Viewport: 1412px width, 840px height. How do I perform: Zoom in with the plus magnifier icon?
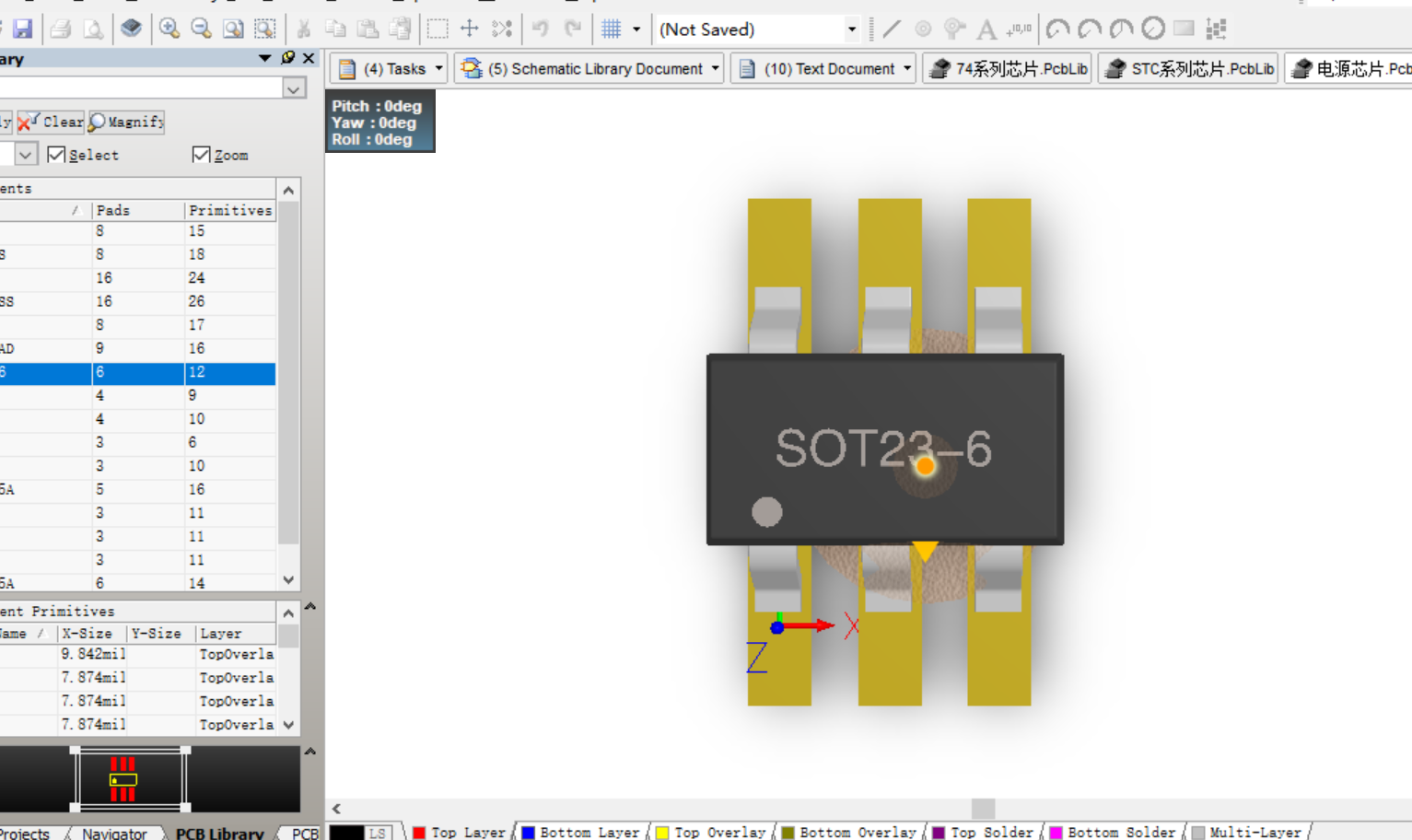pos(169,29)
